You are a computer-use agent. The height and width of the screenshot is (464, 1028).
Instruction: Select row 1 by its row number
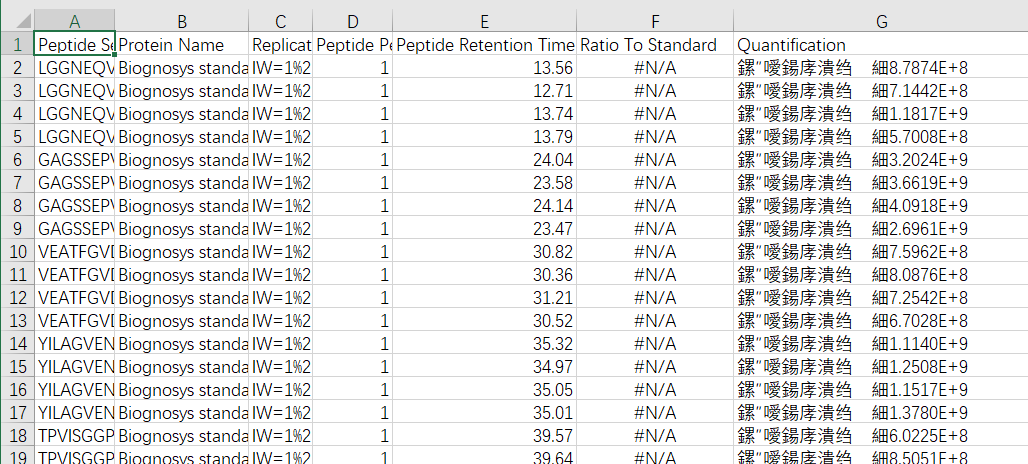[17, 45]
